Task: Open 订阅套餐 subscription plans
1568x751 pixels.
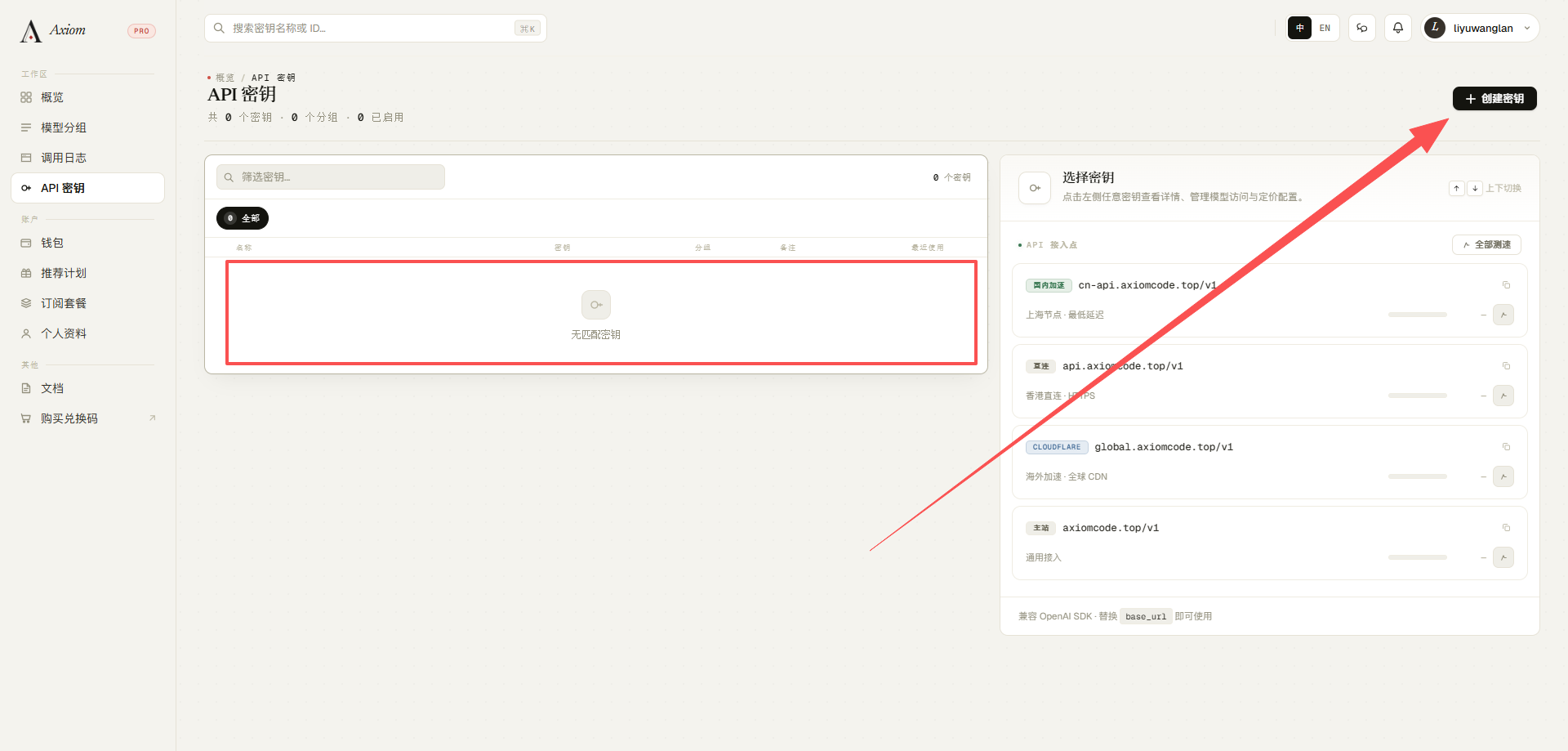Action: tap(88, 303)
